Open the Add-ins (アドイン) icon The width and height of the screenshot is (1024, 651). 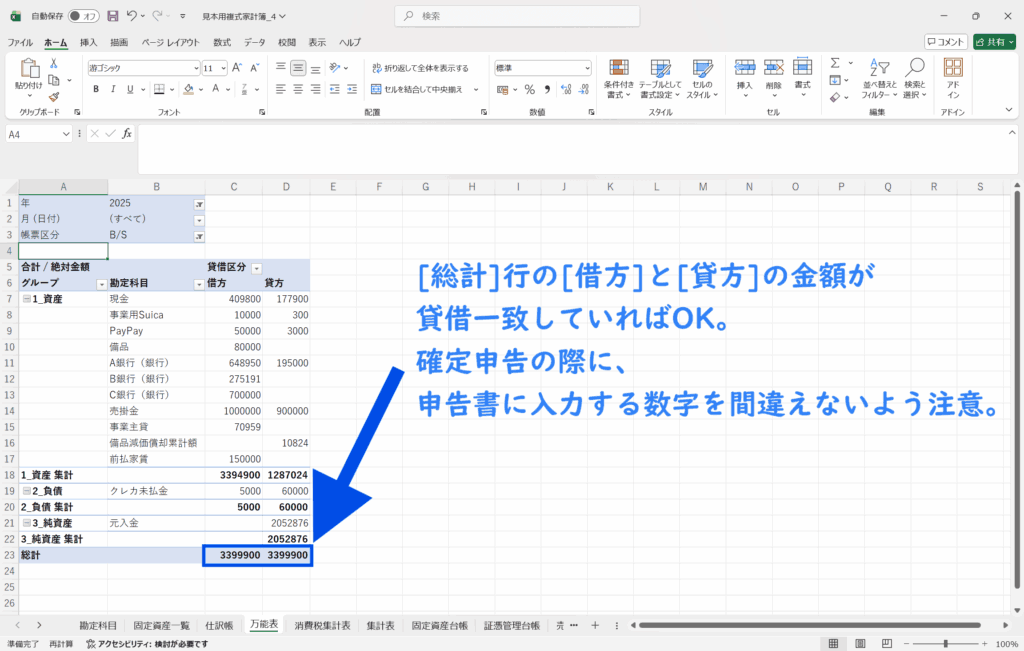(953, 76)
